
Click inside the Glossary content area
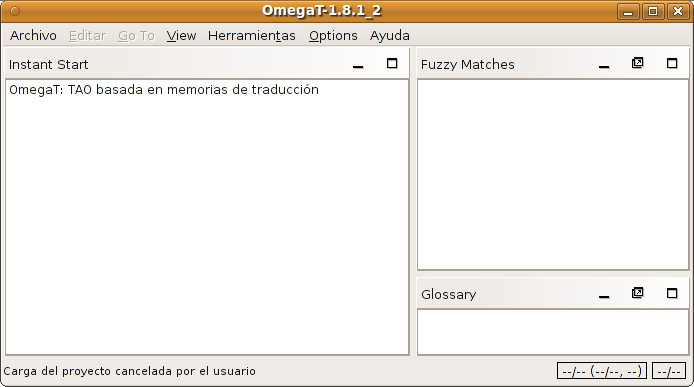tap(553, 332)
